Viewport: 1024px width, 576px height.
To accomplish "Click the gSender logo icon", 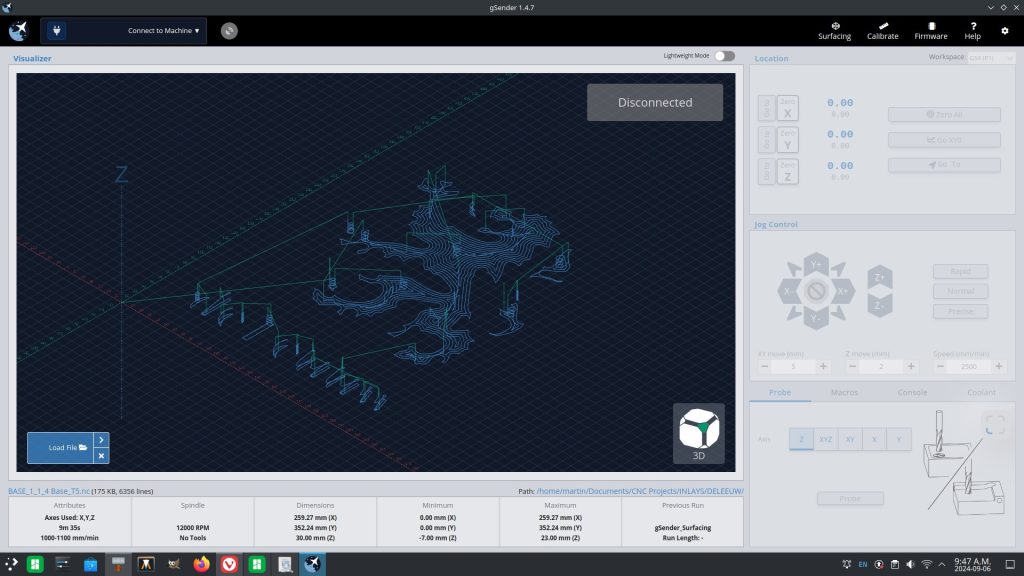I will point(18,31).
